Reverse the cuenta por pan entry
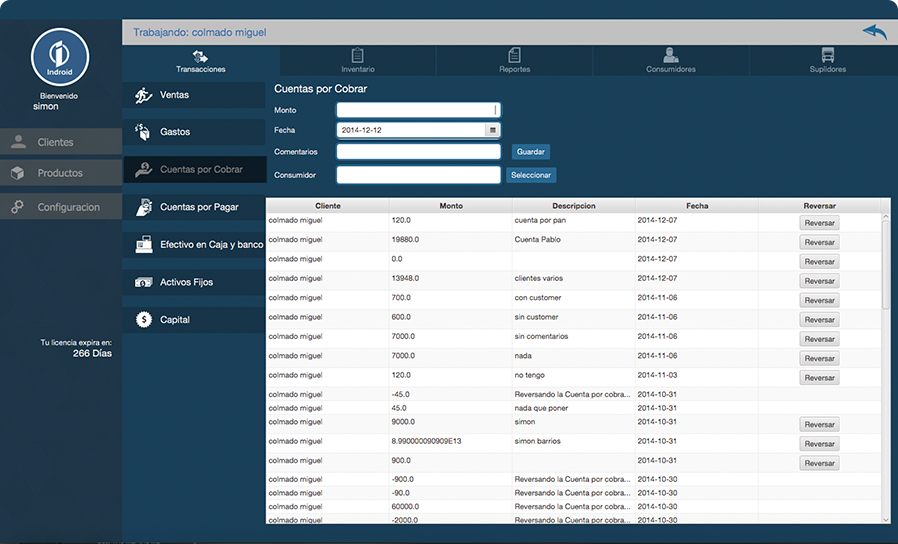Viewport: 898px width, 544px height. coord(819,223)
